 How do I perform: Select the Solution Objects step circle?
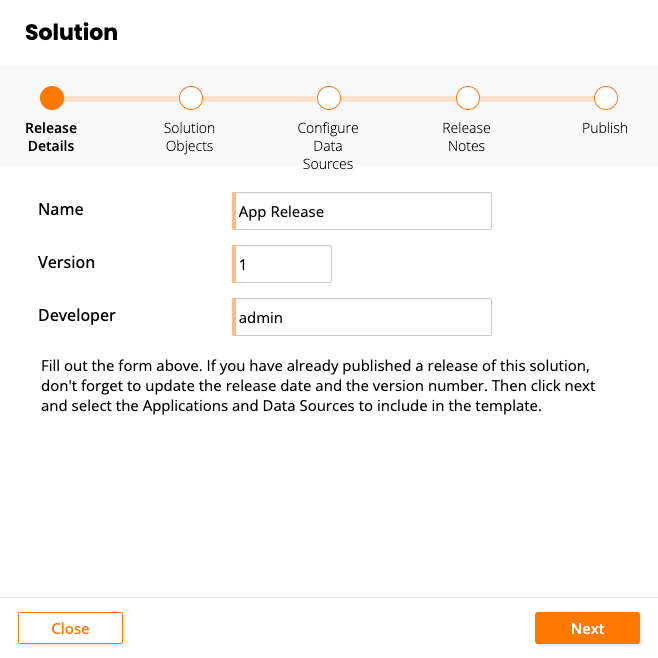pos(190,98)
